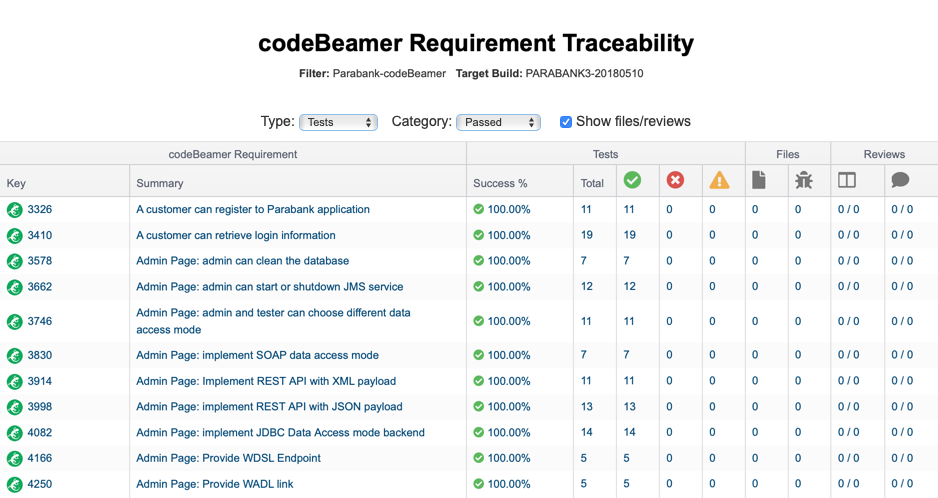Open requirement key 3410 link

coord(39,235)
